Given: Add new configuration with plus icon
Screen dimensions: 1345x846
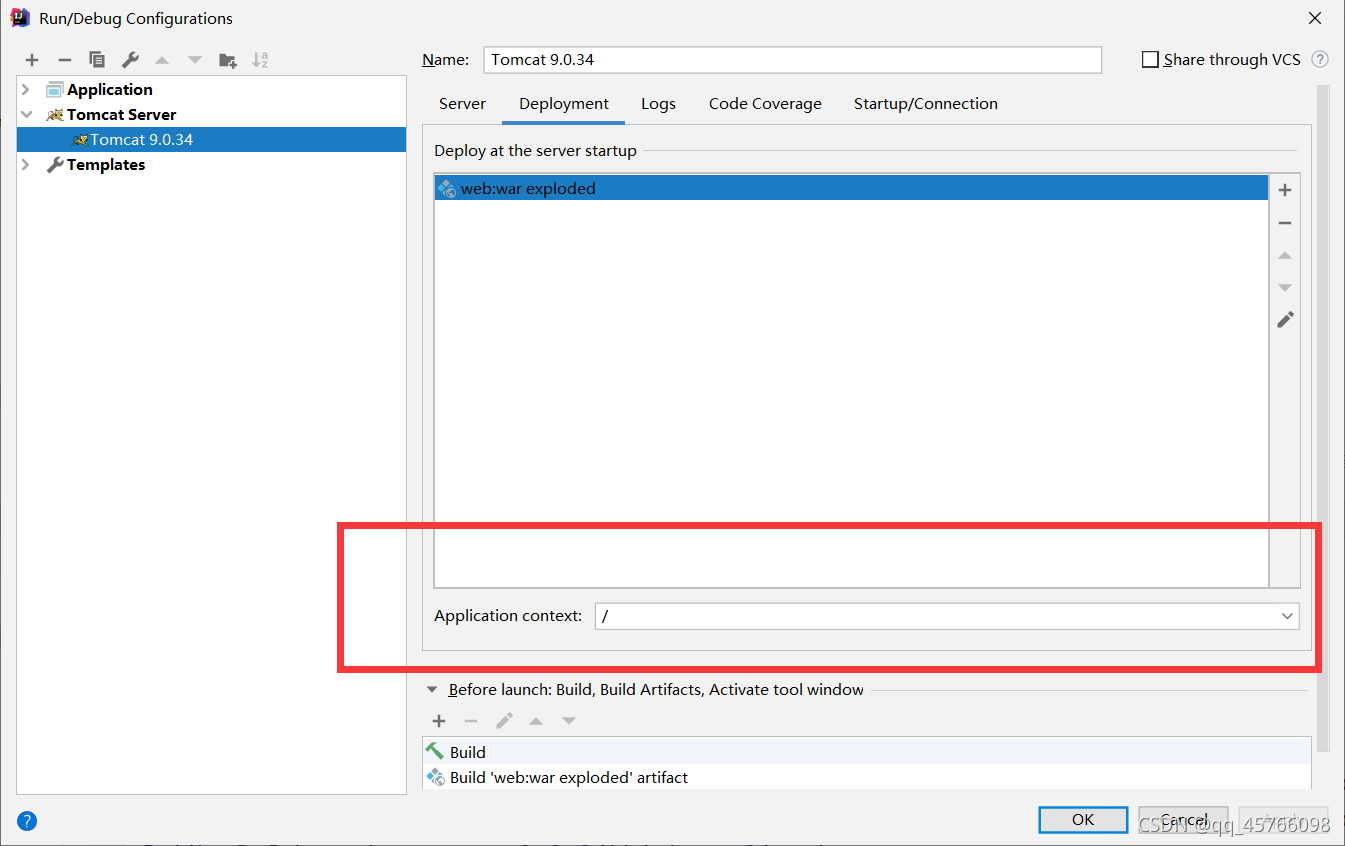Looking at the screenshot, I should pos(32,60).
